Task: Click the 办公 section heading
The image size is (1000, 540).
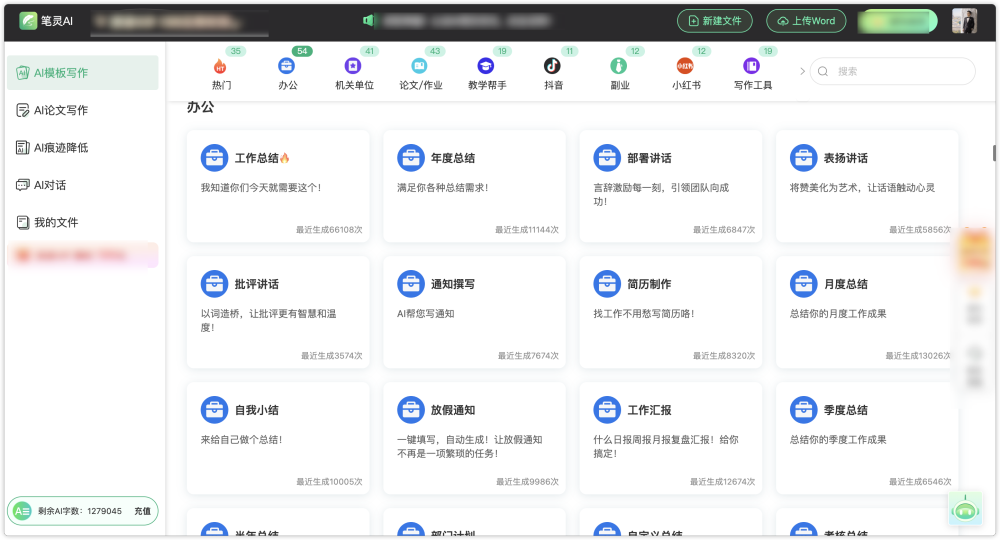Action: pyautogui.click(x=200, y=107)
